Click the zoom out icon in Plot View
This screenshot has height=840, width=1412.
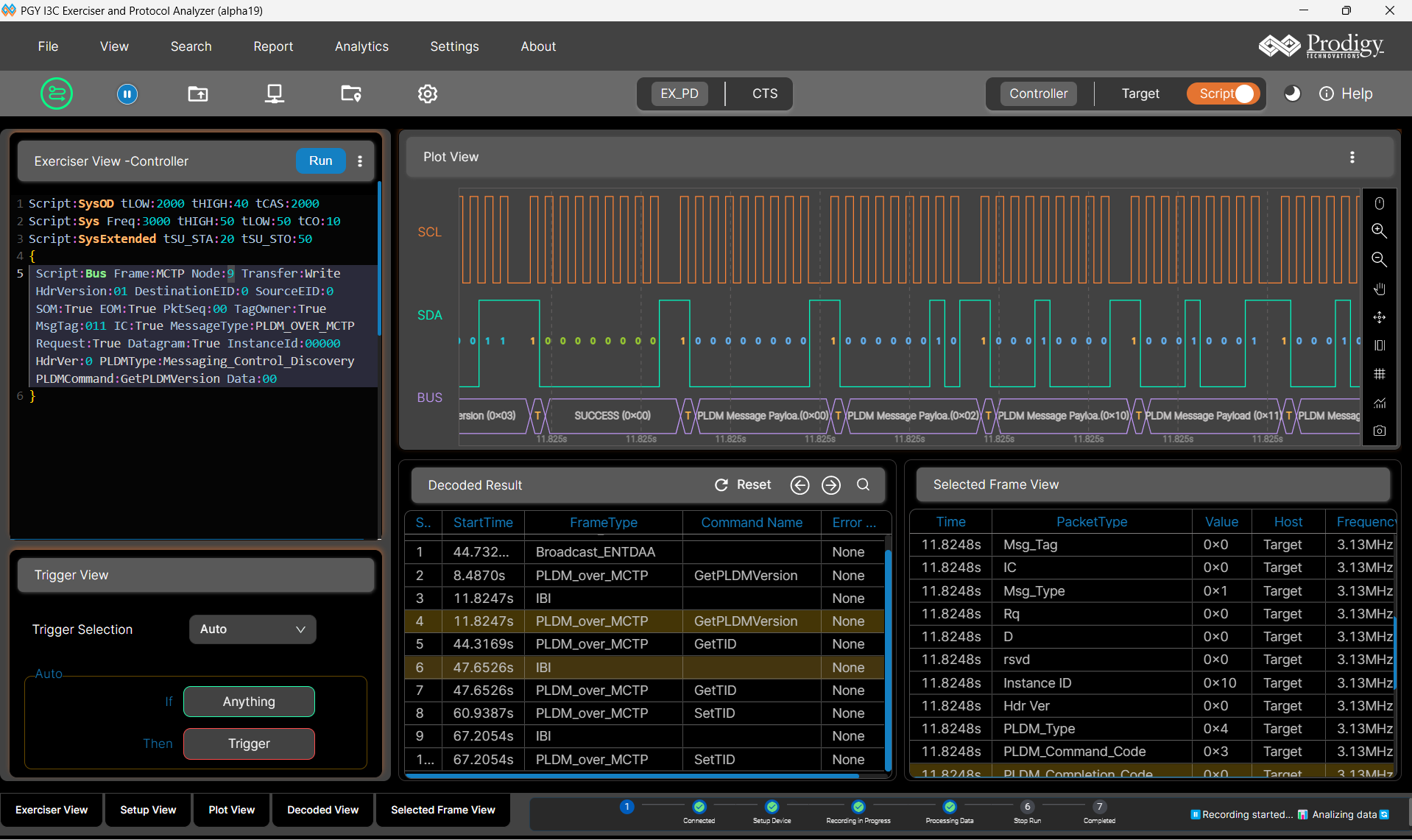click(1379, 259)
